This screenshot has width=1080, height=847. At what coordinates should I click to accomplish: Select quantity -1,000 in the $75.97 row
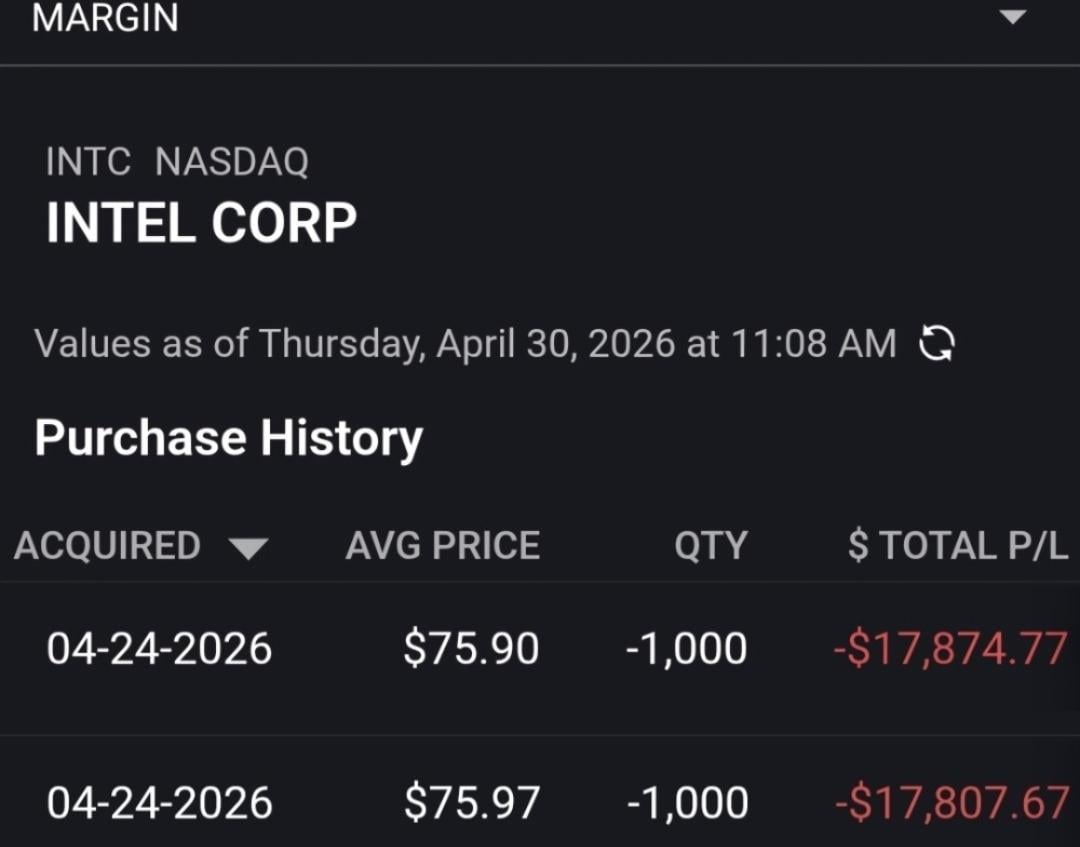(x=686, y=803)
